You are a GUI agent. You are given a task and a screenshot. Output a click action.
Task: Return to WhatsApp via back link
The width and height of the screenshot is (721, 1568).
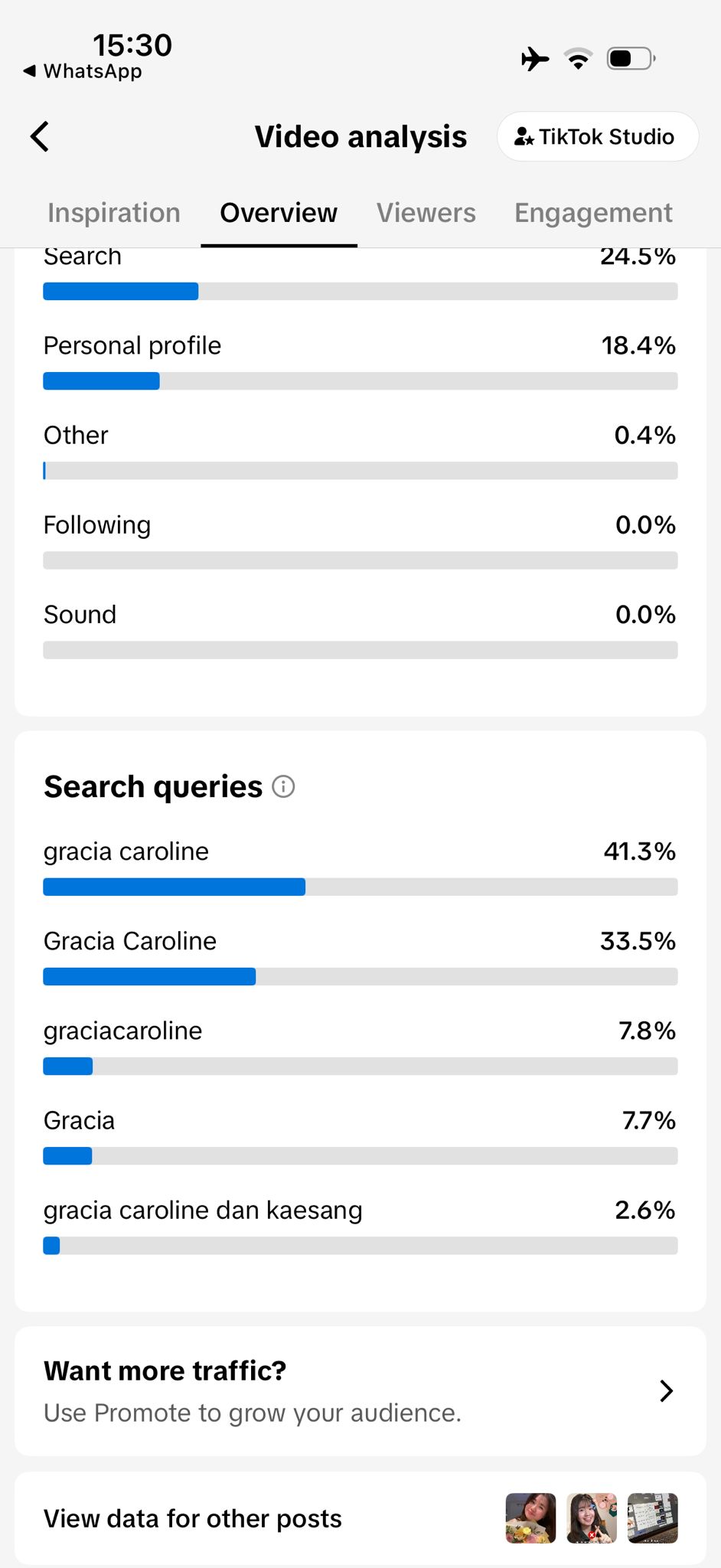pyautogui.click(x=82, y=71)
